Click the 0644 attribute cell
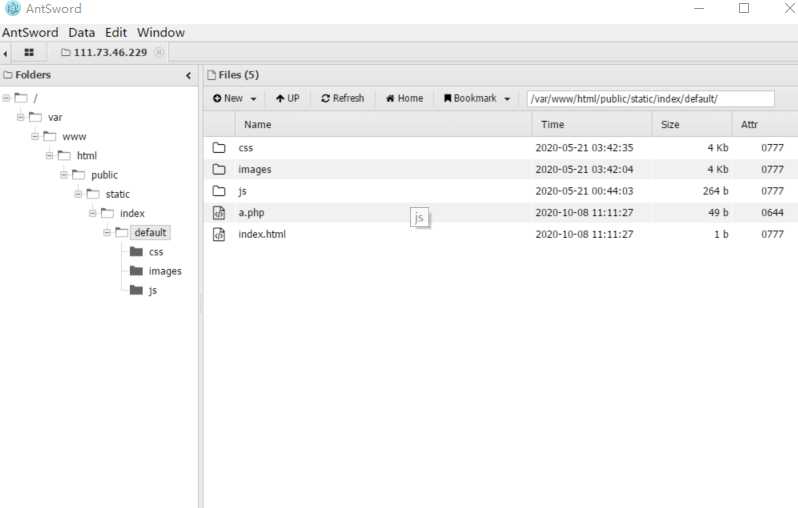 [x=772, y=213]
